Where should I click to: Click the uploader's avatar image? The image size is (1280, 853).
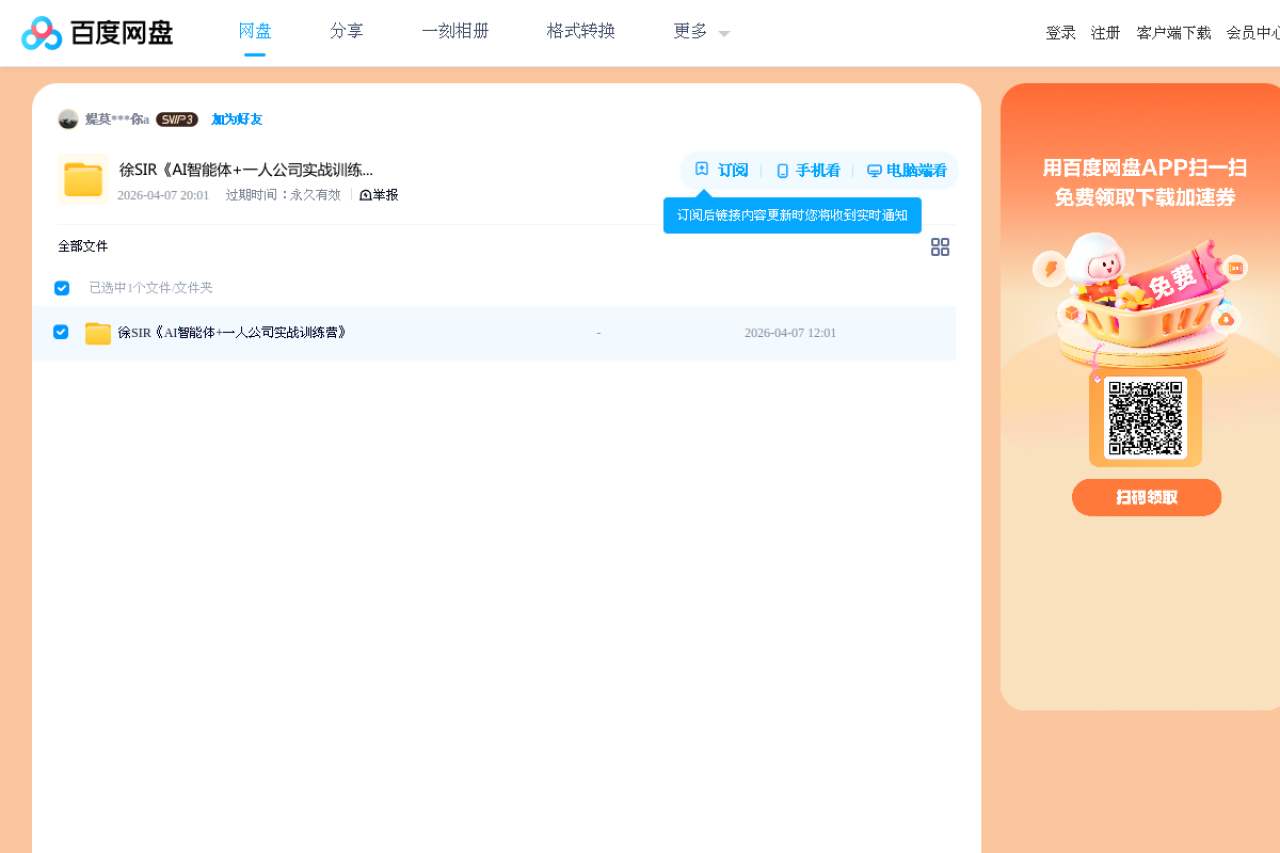pos(68,119)
